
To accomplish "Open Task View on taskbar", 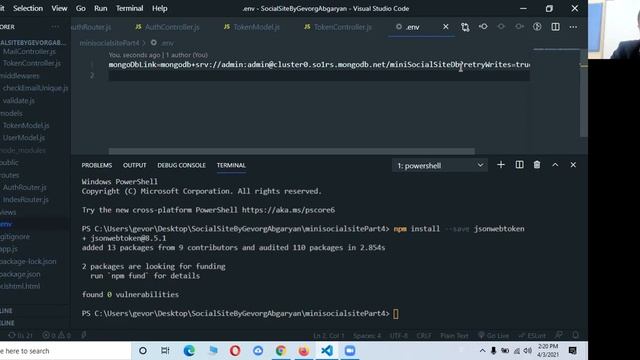I will click(165, 351).
